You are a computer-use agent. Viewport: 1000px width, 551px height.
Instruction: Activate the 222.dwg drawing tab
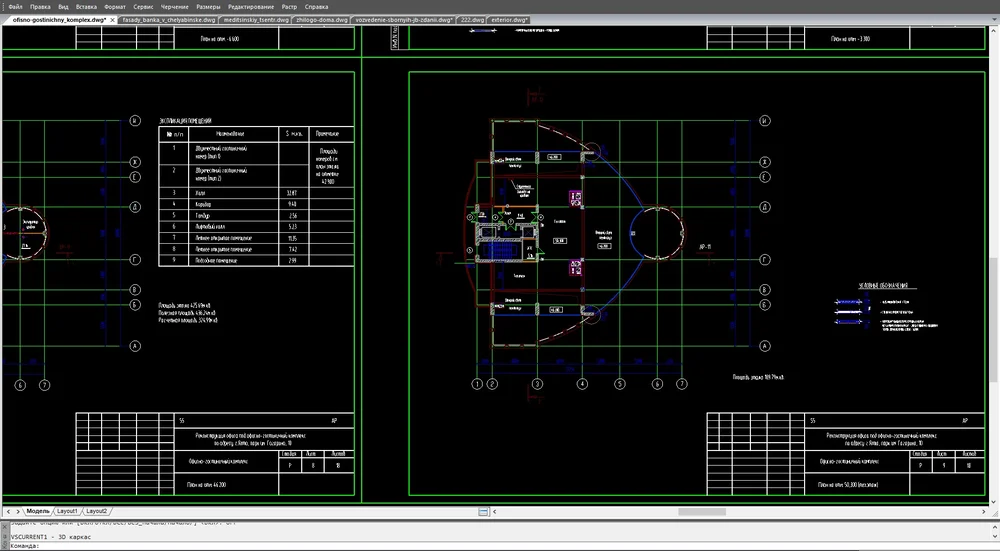[473, 20]
